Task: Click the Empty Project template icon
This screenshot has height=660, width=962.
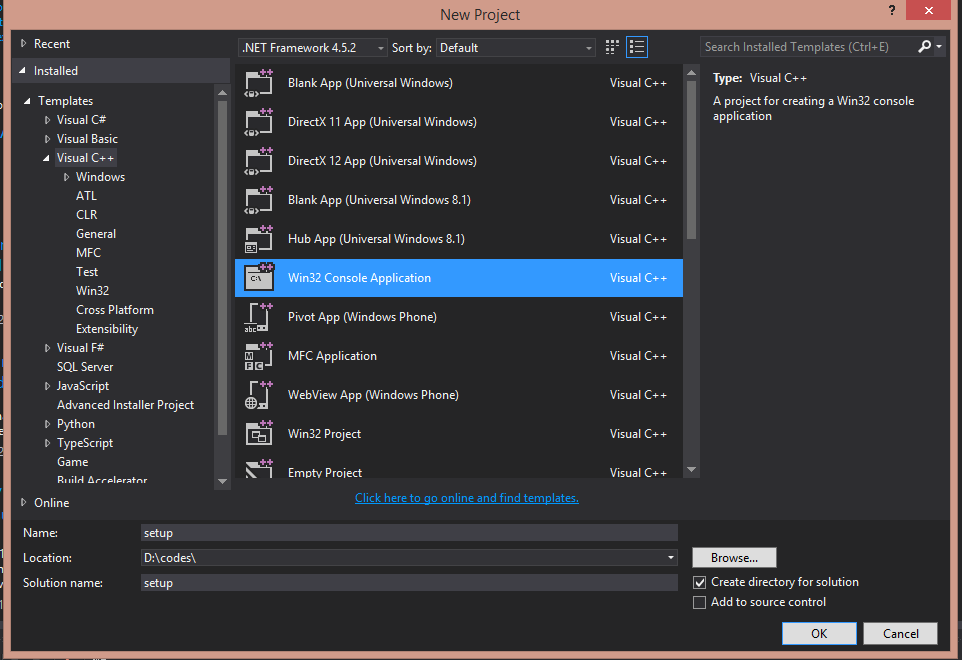Action: (258, 469)
